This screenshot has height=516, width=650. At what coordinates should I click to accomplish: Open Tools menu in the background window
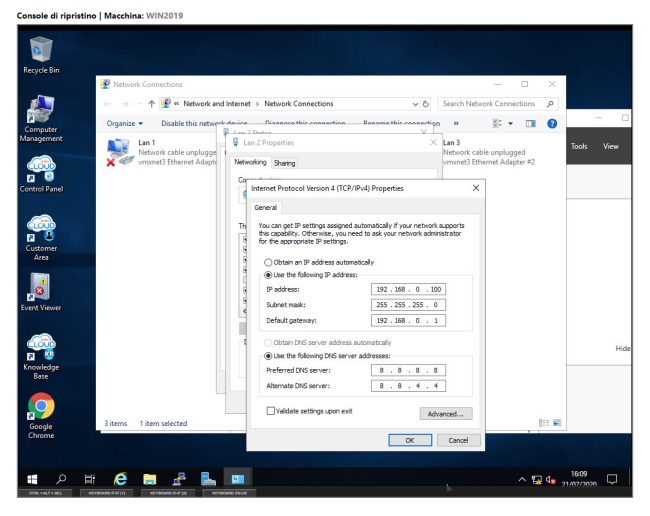pyautogui.click(x=579, y=146)
